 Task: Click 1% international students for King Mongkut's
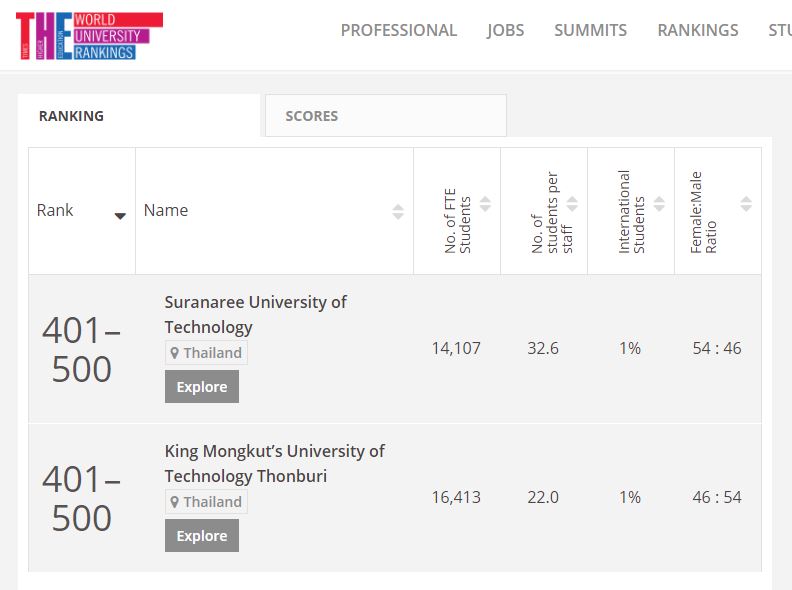pyautogui.click(x=630, y=497)
